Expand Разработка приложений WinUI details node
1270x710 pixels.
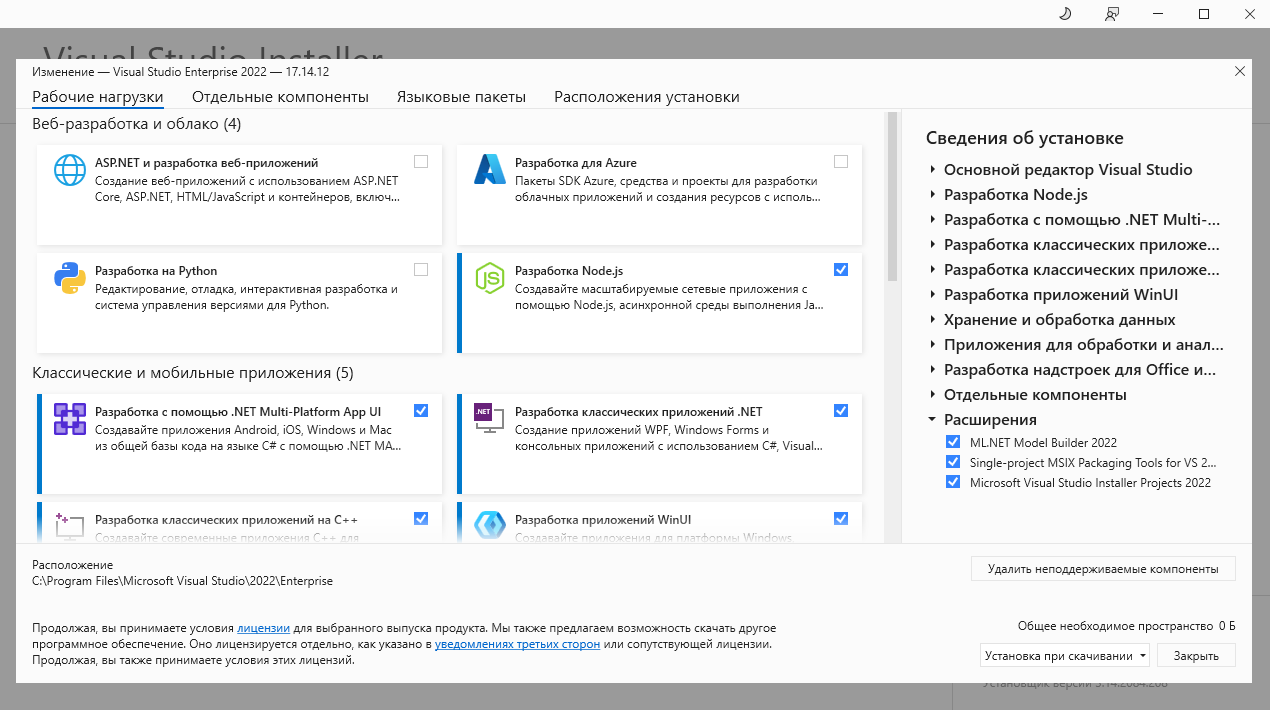932,295
